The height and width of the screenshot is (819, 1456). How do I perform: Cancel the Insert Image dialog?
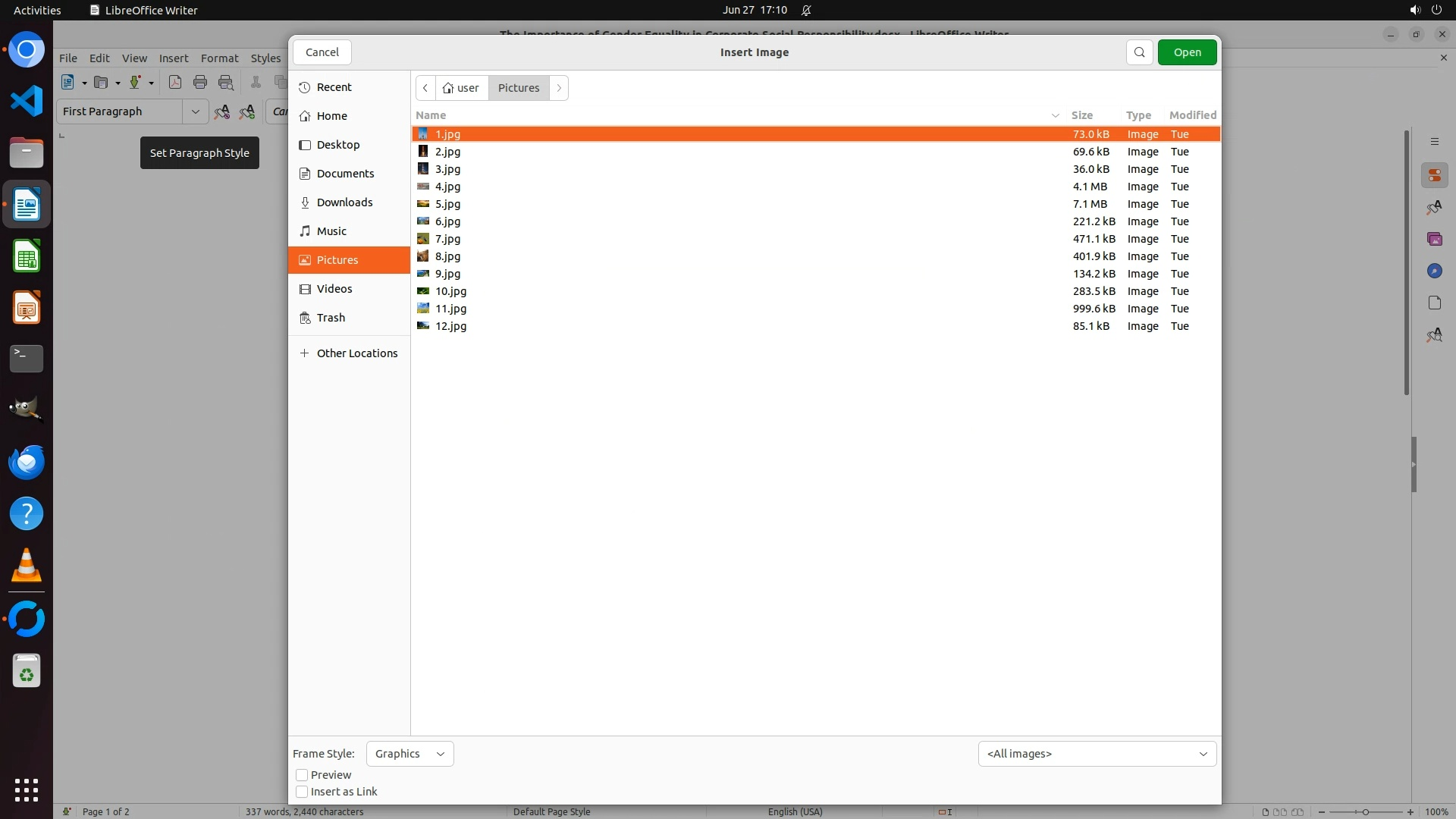pyautogui.click(x=322, y=52)
